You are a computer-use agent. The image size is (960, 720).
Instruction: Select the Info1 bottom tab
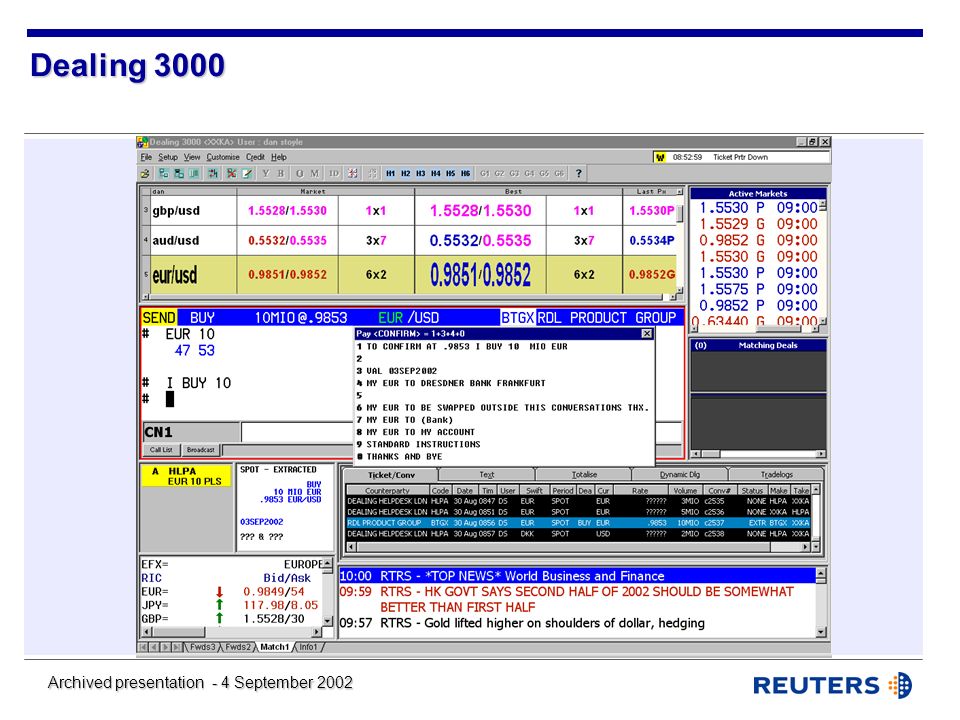click(308, 647)
